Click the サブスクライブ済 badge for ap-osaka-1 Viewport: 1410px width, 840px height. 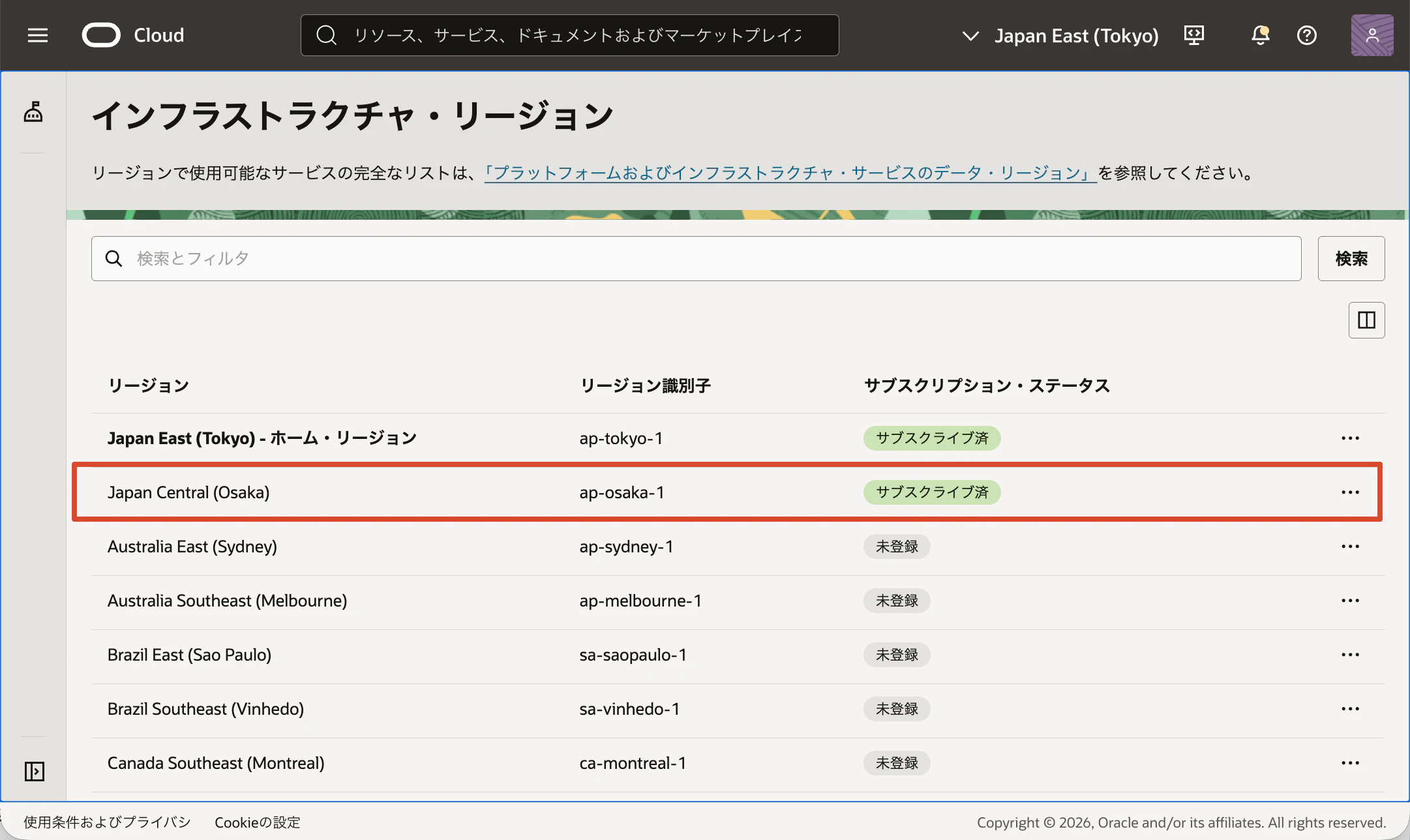coord(932,492)
